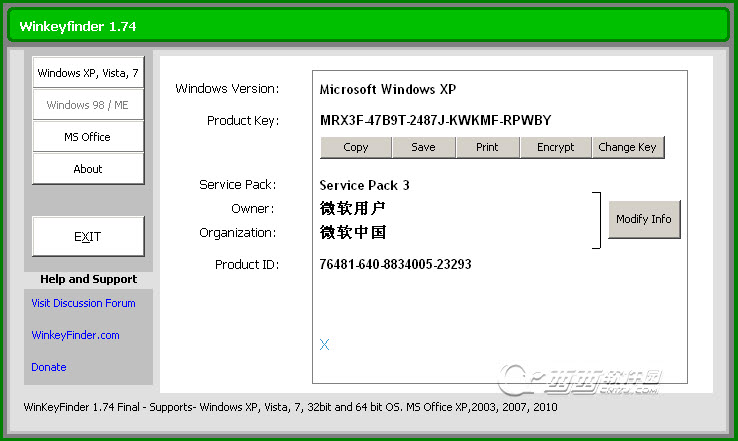Screen dimensions: 738x441
Task: Click the Change Key button
Action: pos(627,147)
